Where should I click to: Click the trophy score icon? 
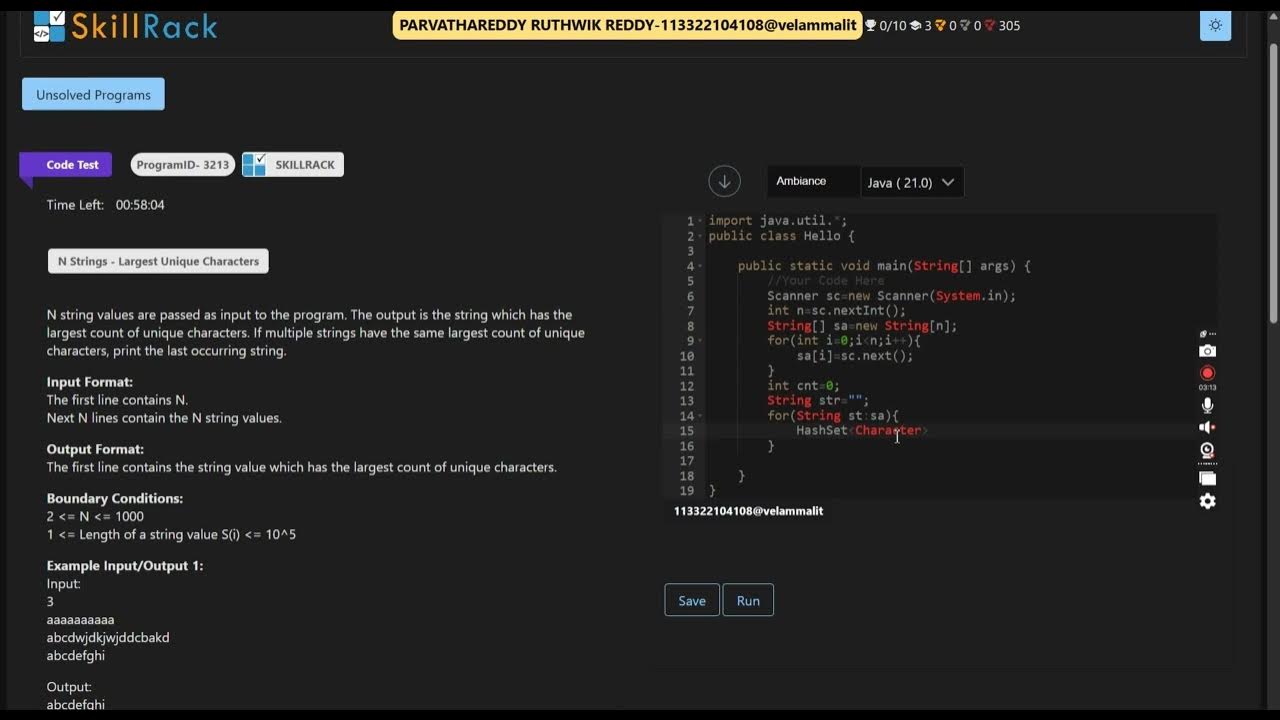point(870,26)
